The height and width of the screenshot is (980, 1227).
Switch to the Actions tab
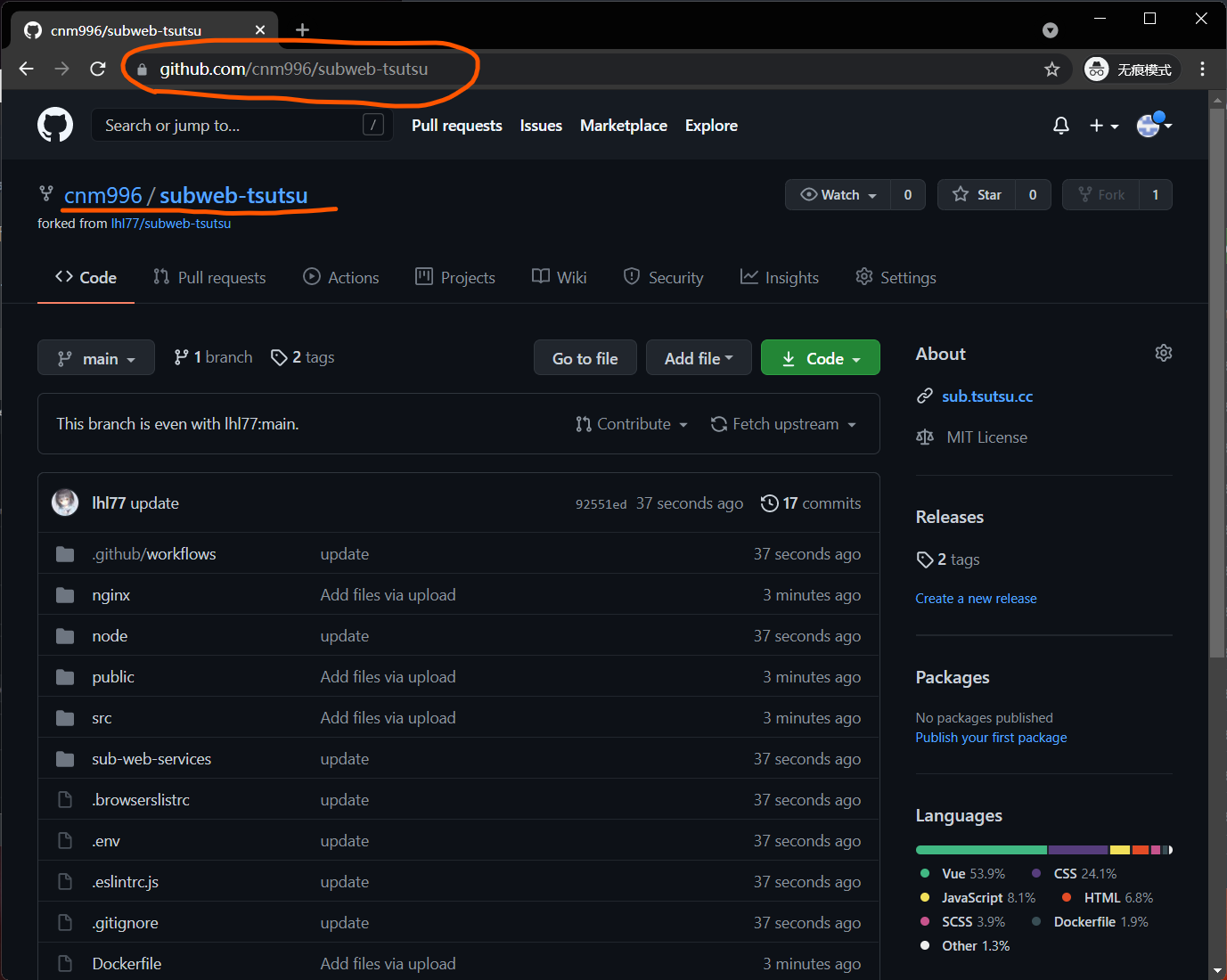341,277
